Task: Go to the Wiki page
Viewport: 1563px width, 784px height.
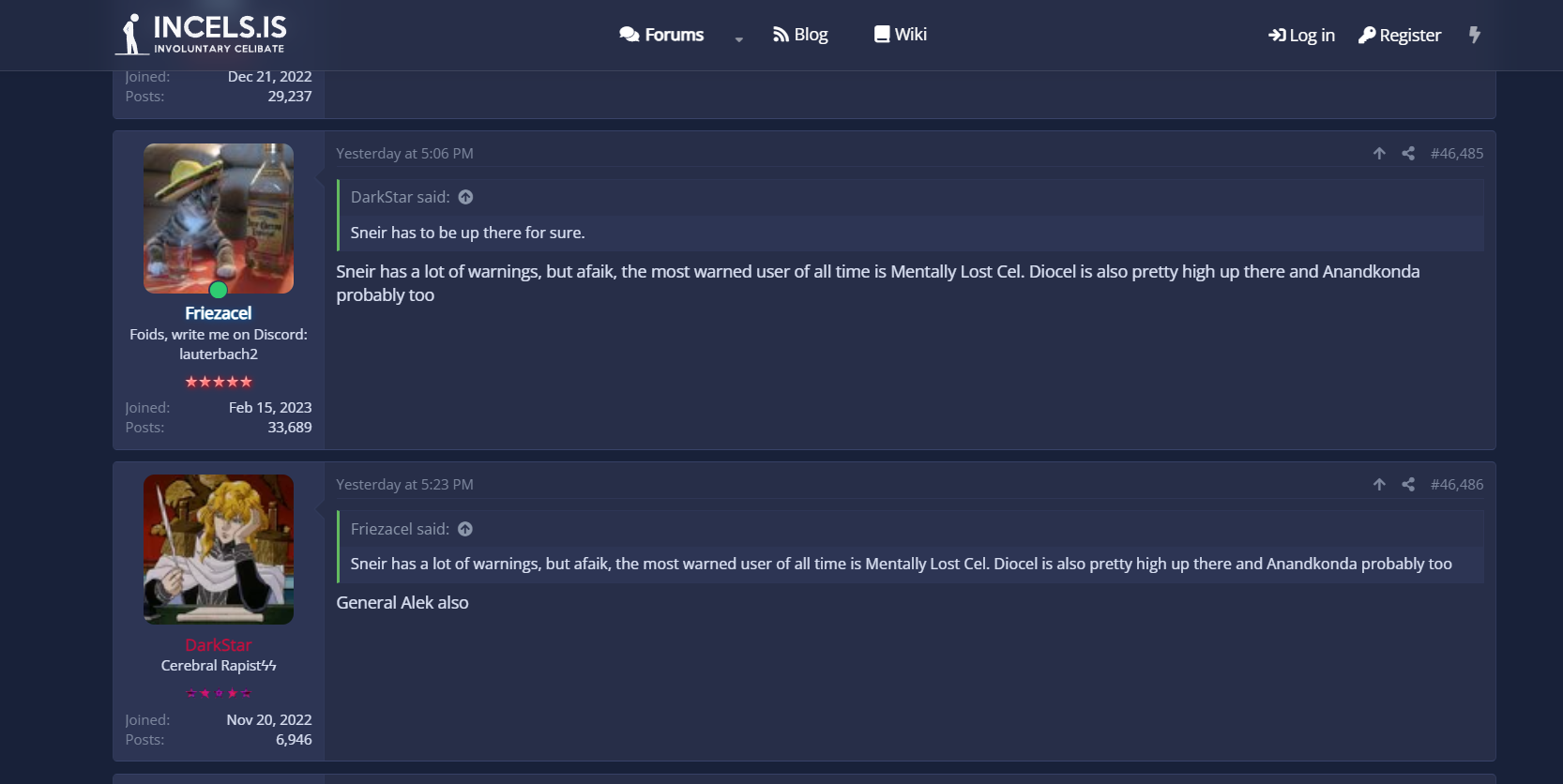Action: pos(901,35)
